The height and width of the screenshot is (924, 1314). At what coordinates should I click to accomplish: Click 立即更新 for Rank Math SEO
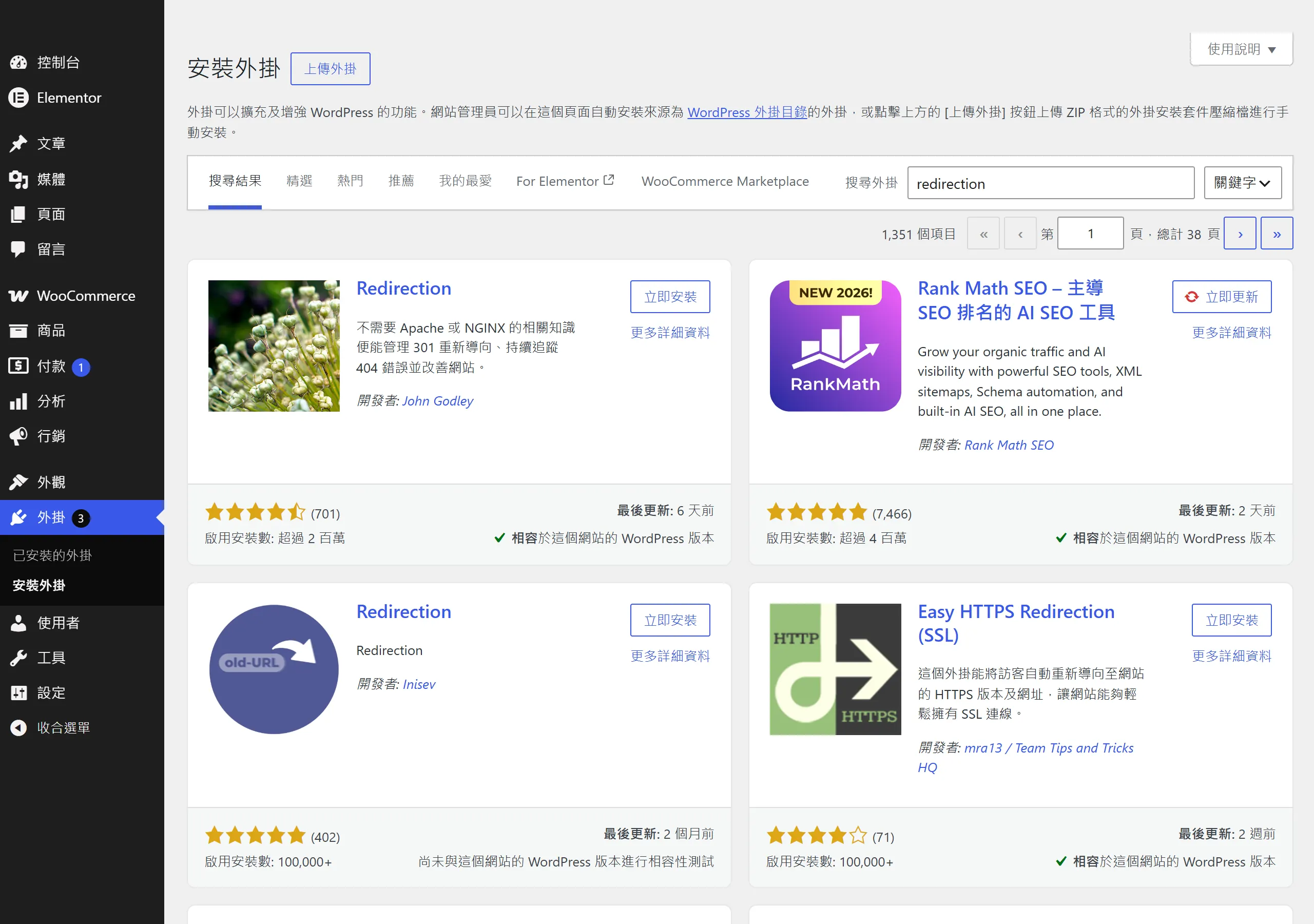(x=1222, y=297)
